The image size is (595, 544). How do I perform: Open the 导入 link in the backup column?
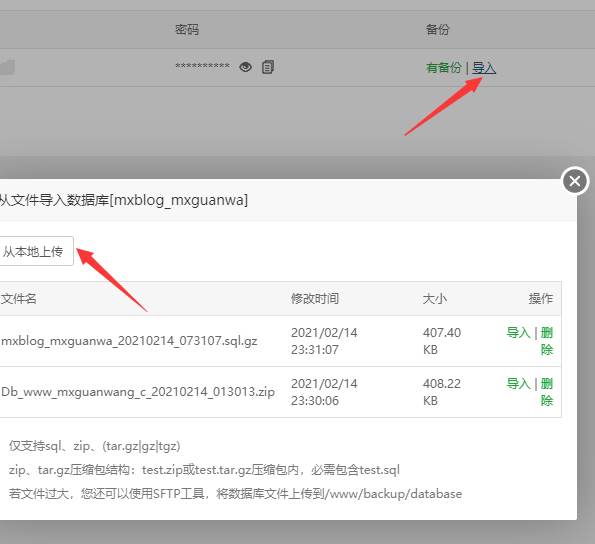(x=484, y=68)
